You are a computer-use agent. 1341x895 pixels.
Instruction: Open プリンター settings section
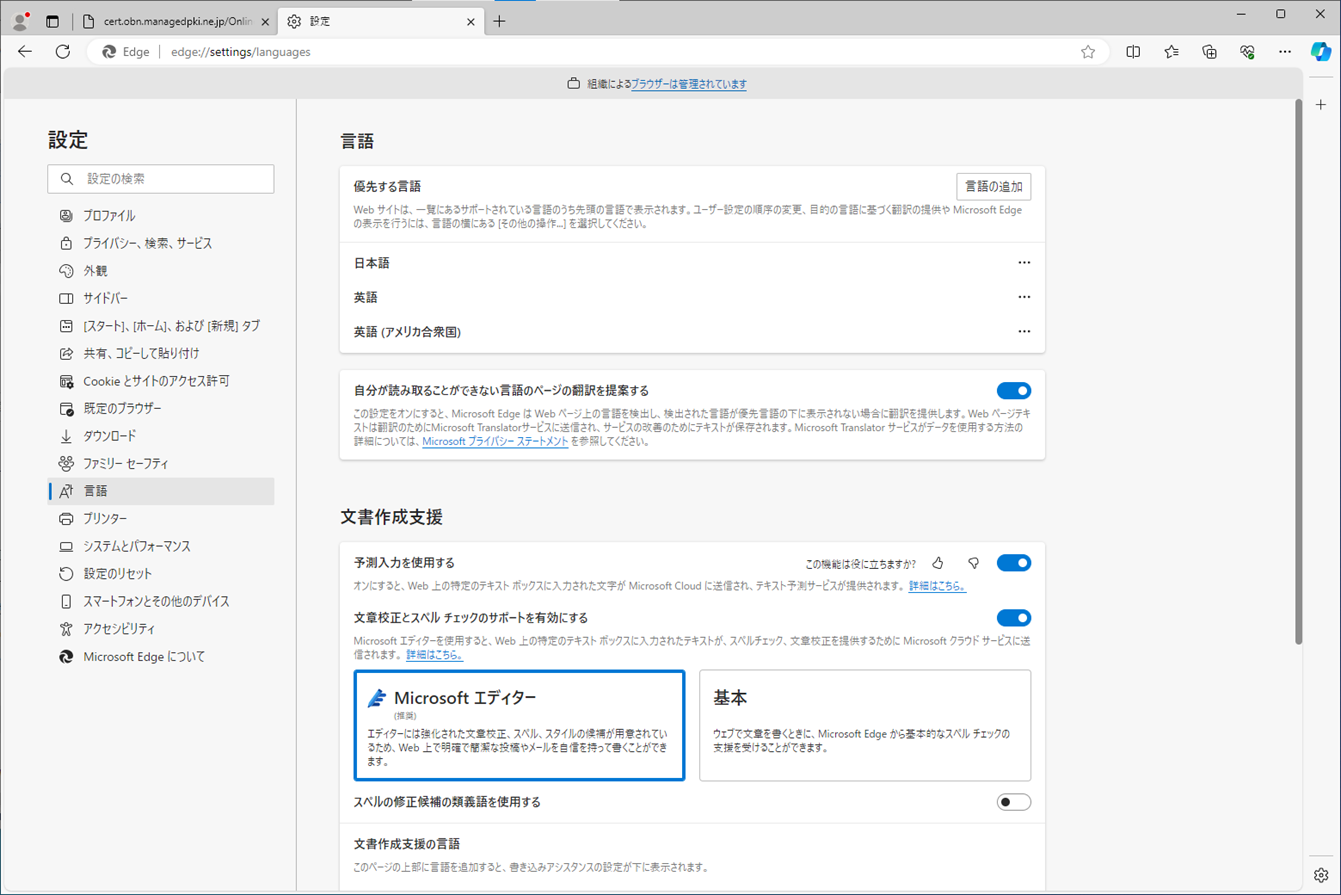click(x=161, y=519)
